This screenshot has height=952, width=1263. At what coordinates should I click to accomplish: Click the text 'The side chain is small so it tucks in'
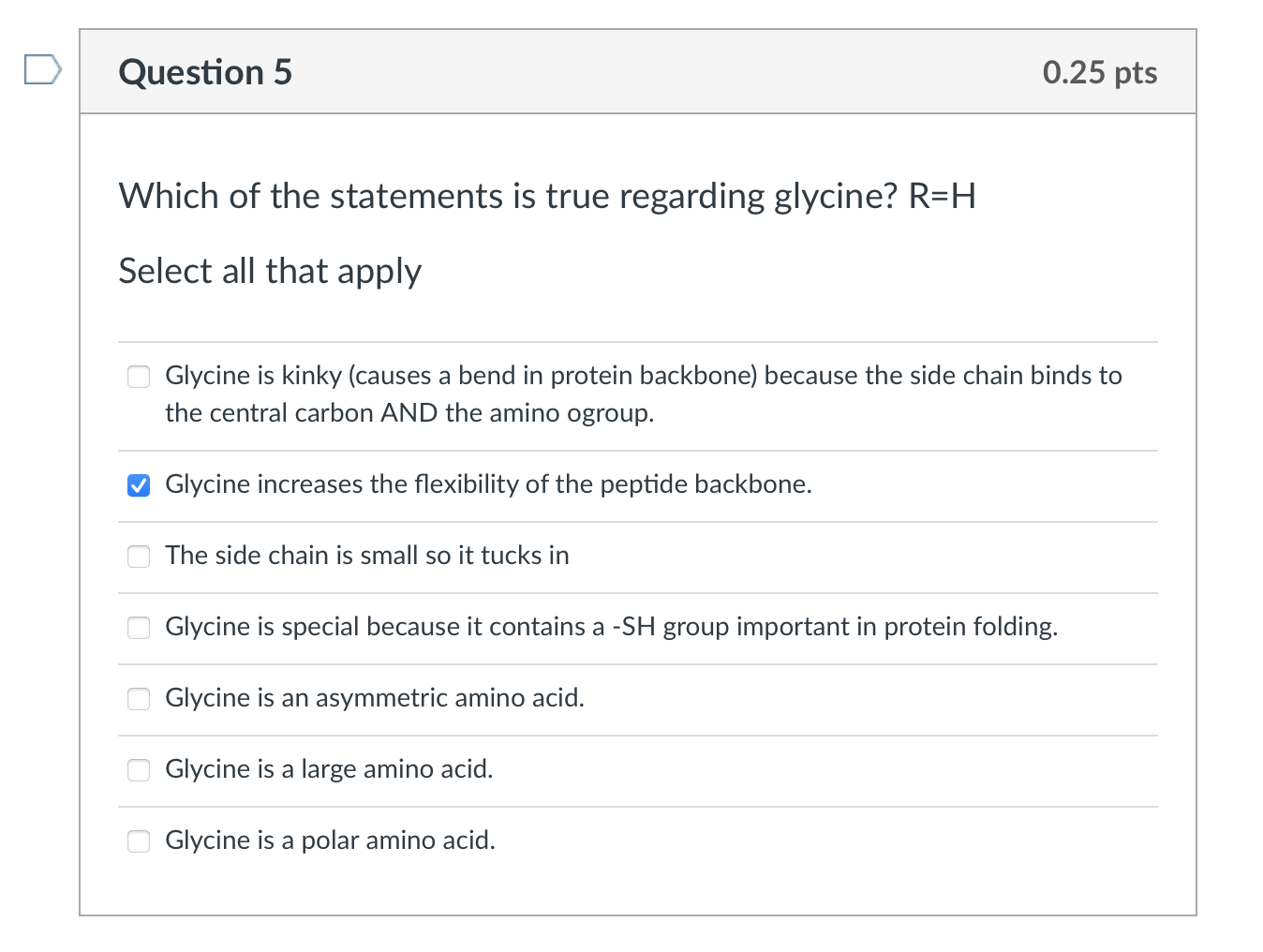pyautogui.click(x=367, y=556)
